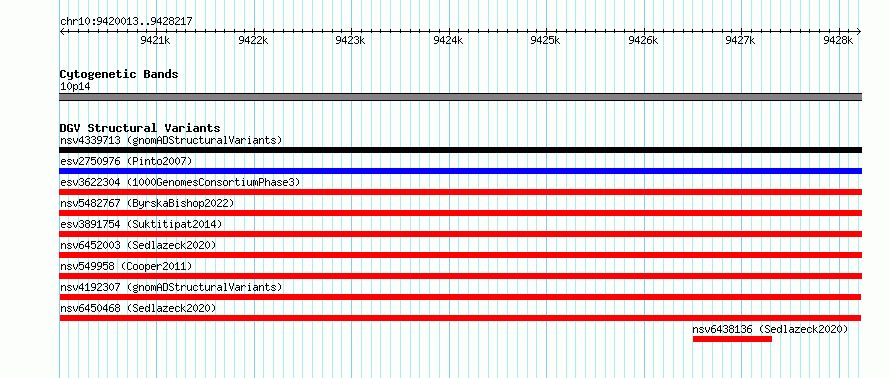Click the 9421k ruler tick label
The height and width of the screenshot is (378, 890).
coord(156,40)
